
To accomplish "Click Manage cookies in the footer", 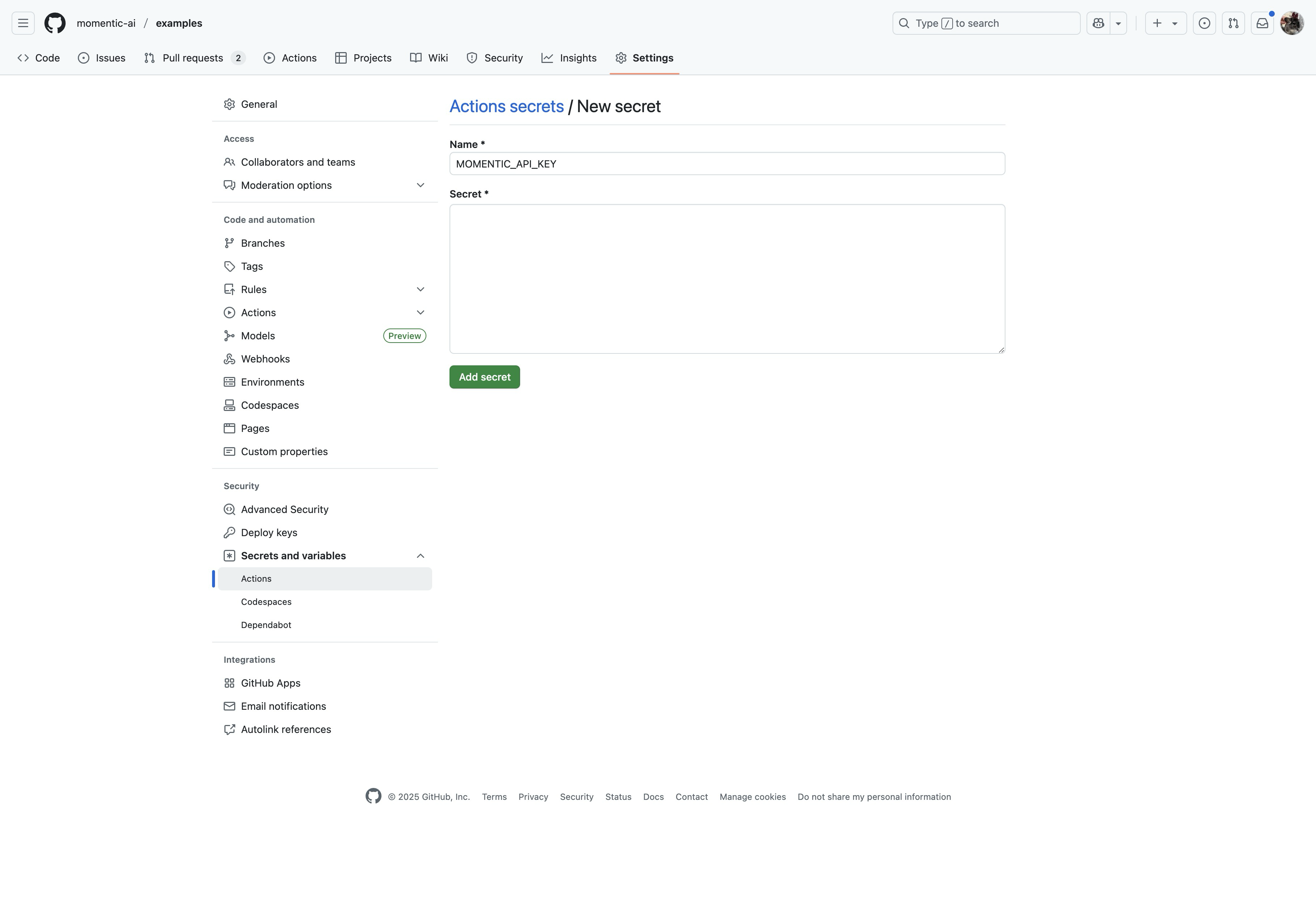I will (x=752, y=797).
